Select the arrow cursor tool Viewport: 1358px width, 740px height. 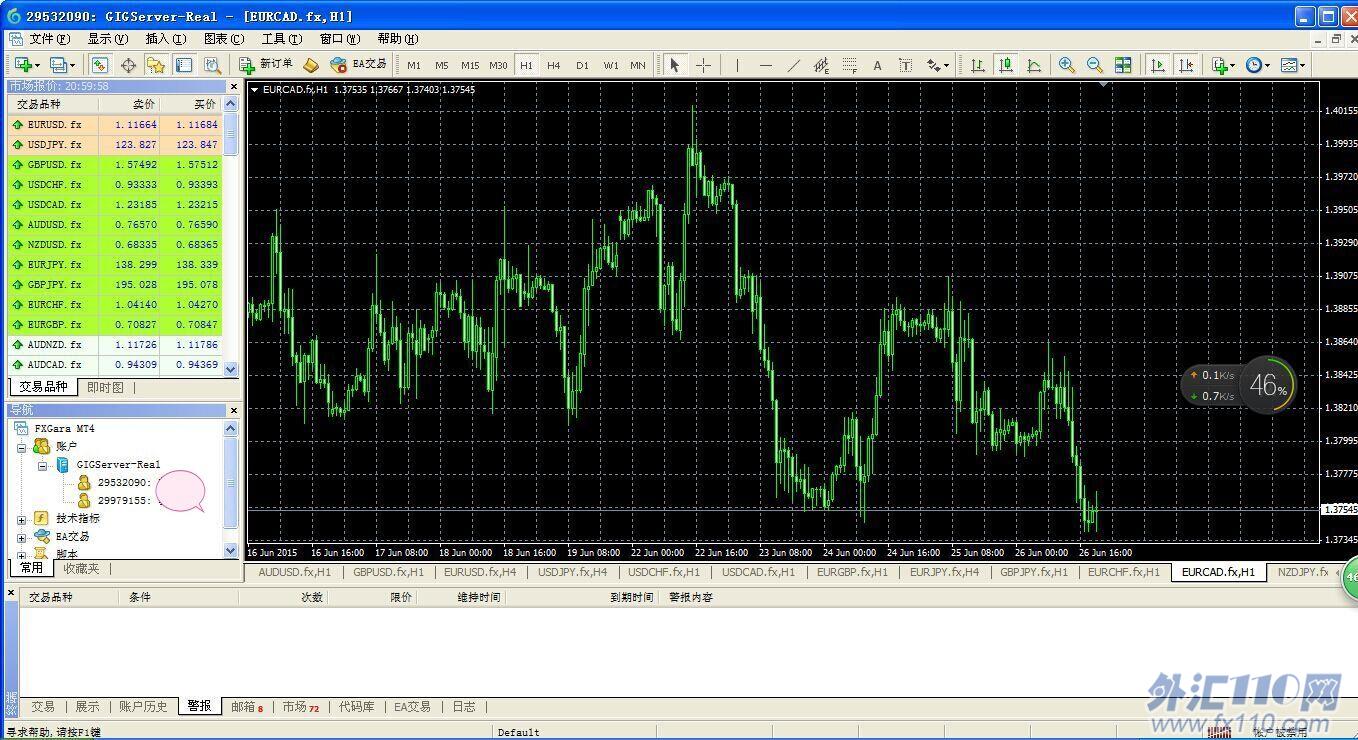(675, 65)
